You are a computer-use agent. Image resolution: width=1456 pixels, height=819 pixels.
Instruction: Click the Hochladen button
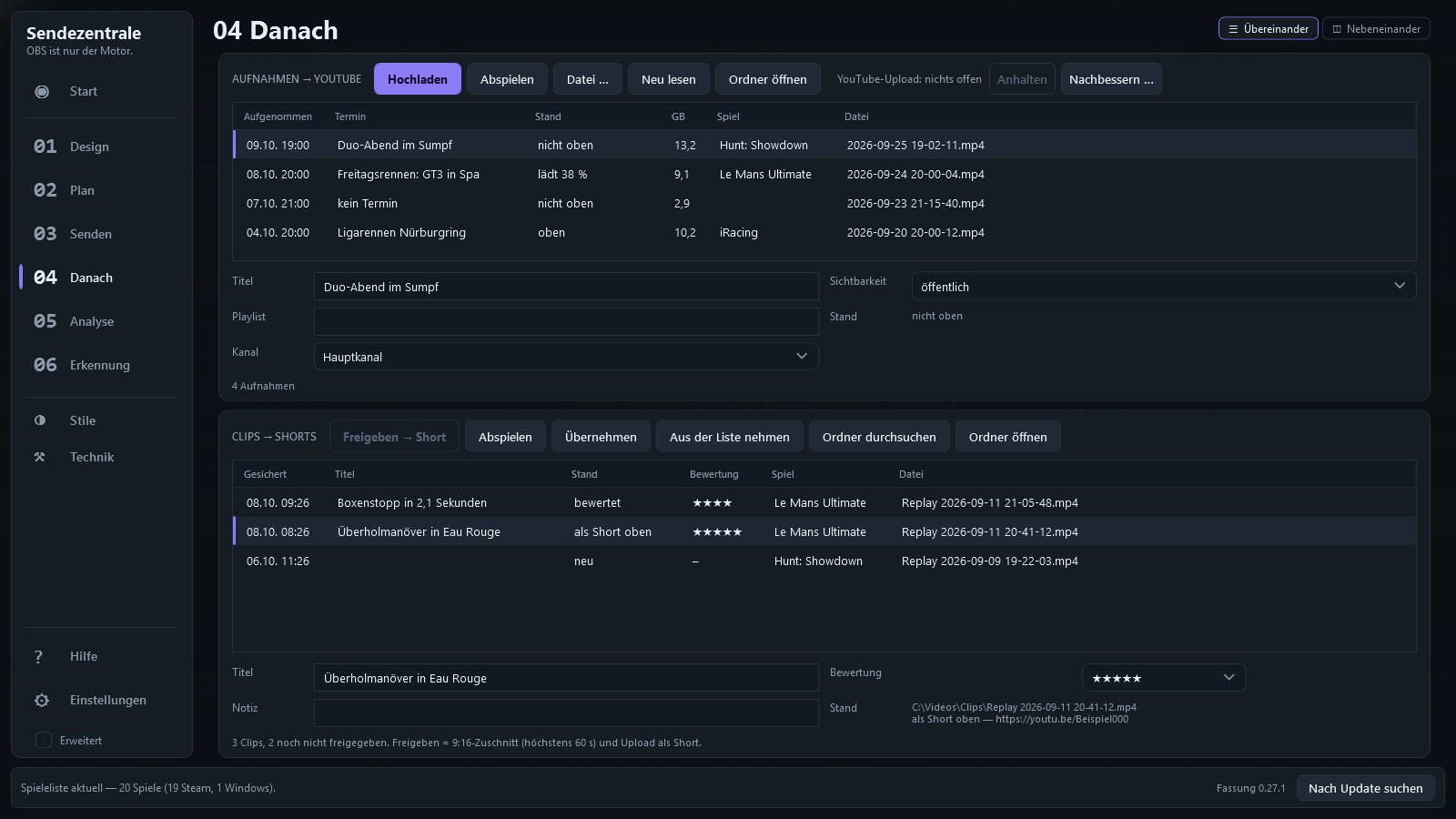418,79
